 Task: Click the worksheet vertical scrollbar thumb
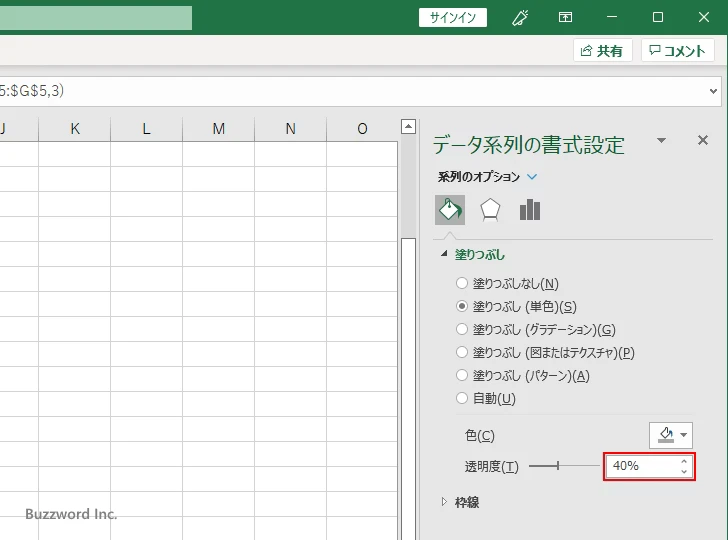point(408,389)
